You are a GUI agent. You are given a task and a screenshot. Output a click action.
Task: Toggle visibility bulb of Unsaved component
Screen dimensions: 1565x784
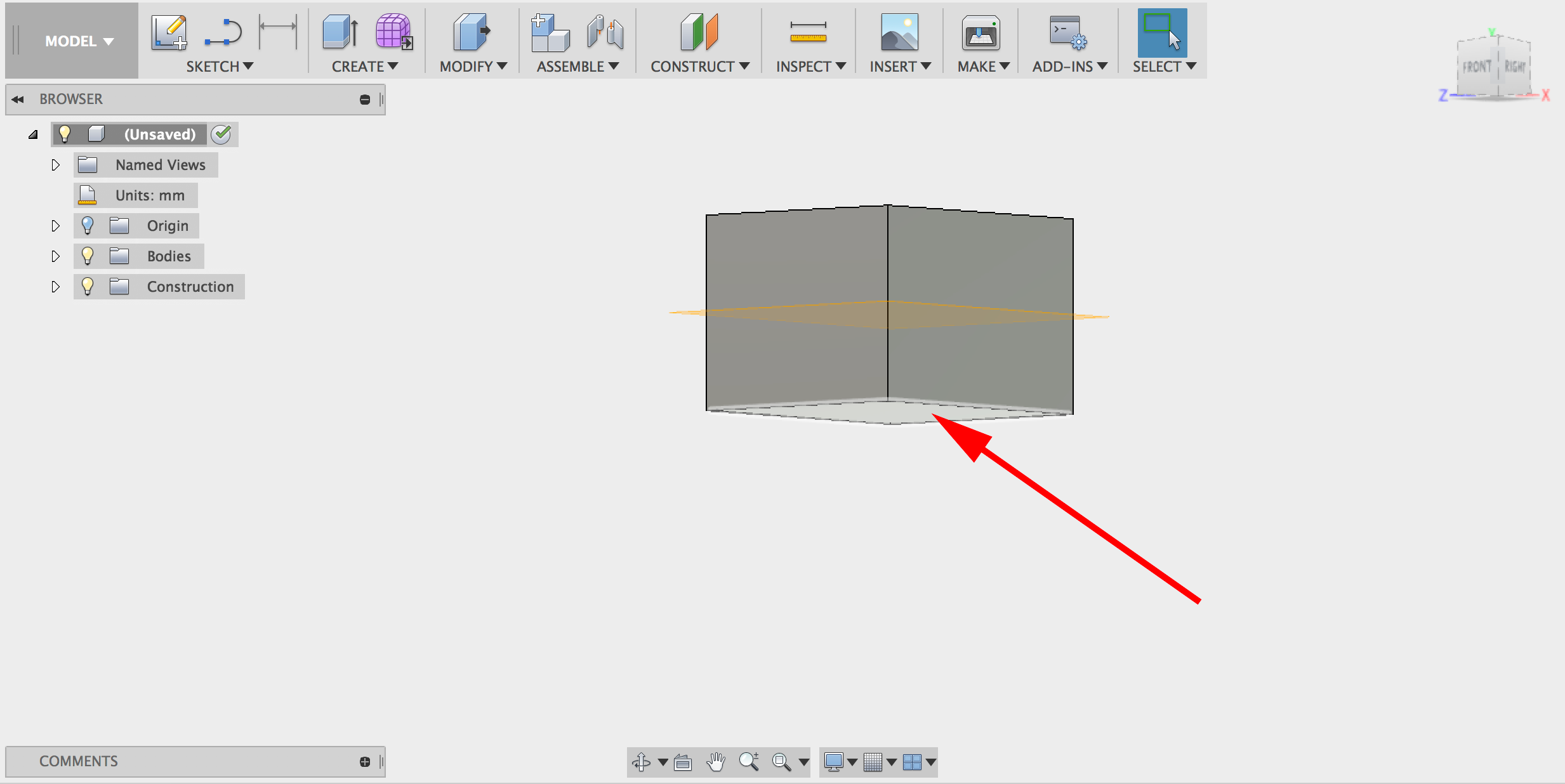tap(64, 134)
